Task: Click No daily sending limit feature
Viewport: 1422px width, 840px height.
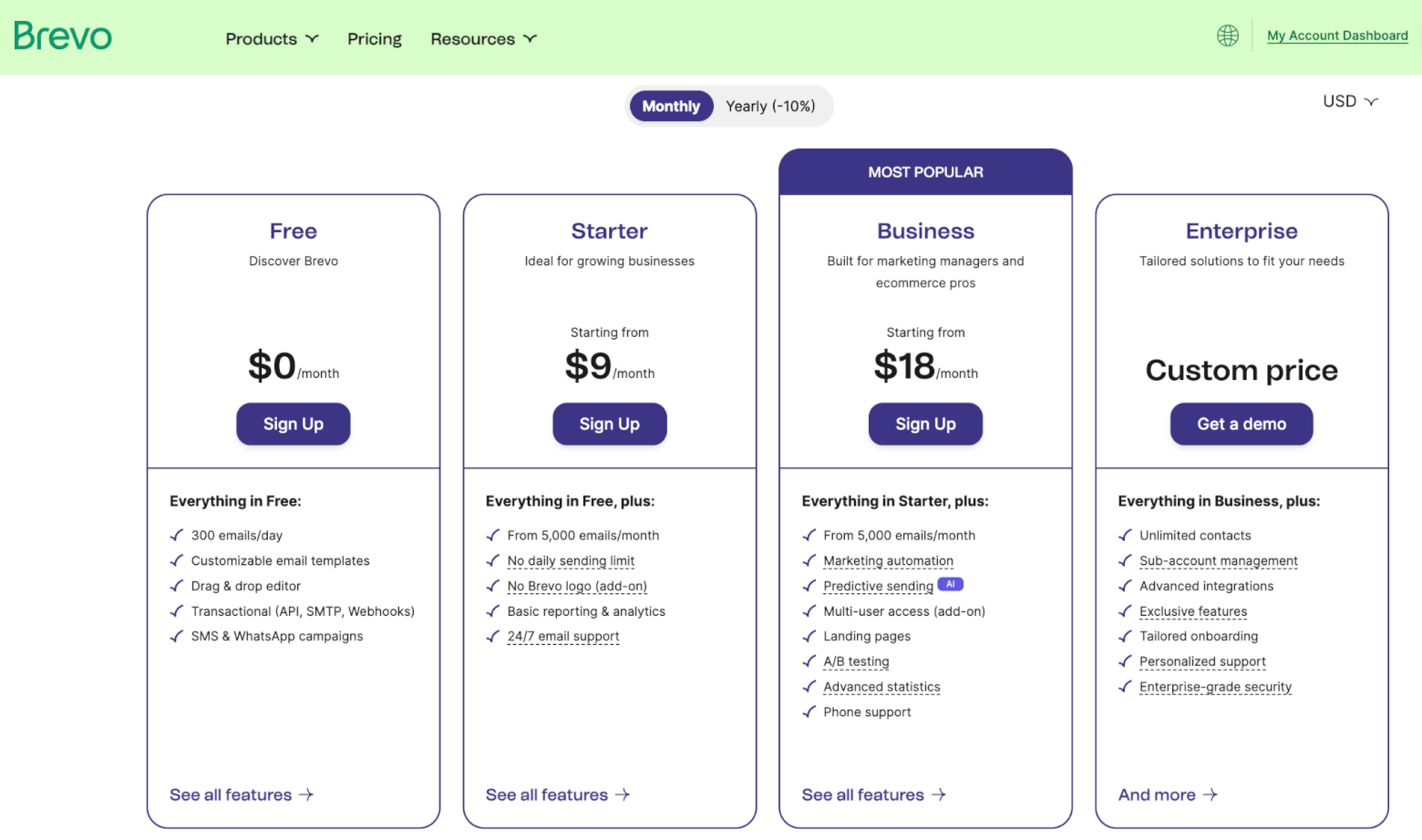Action: click(x=571, y=561)
